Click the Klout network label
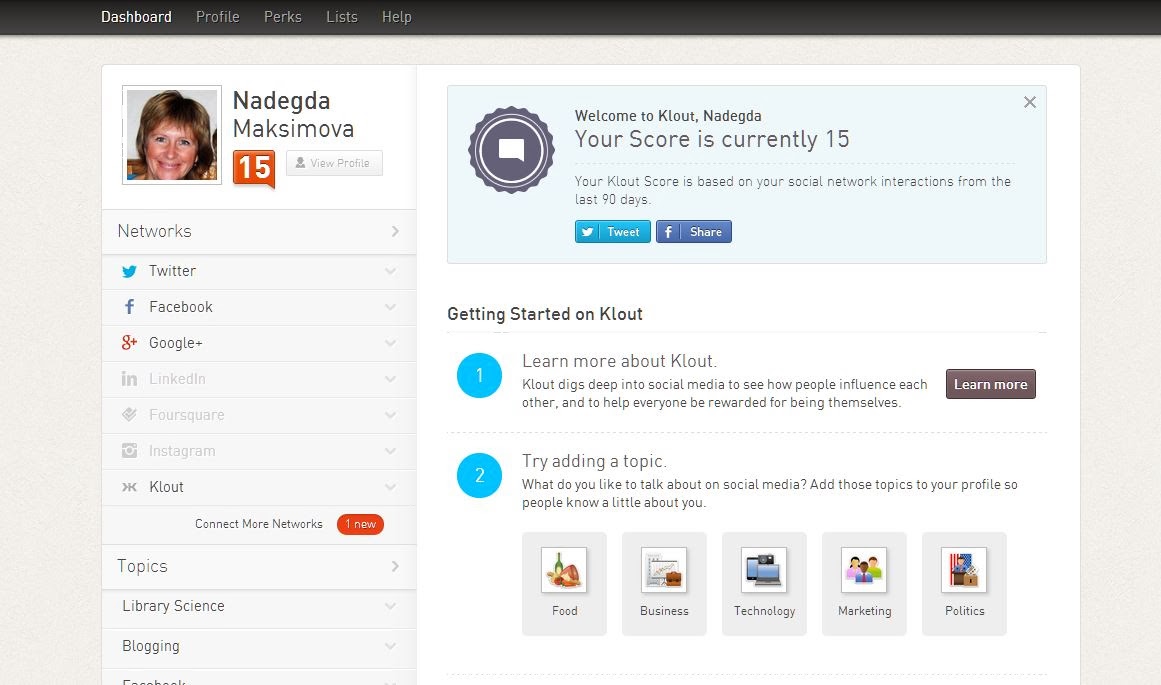Viewport: 1161px width, 685px height. click(167, 487)
